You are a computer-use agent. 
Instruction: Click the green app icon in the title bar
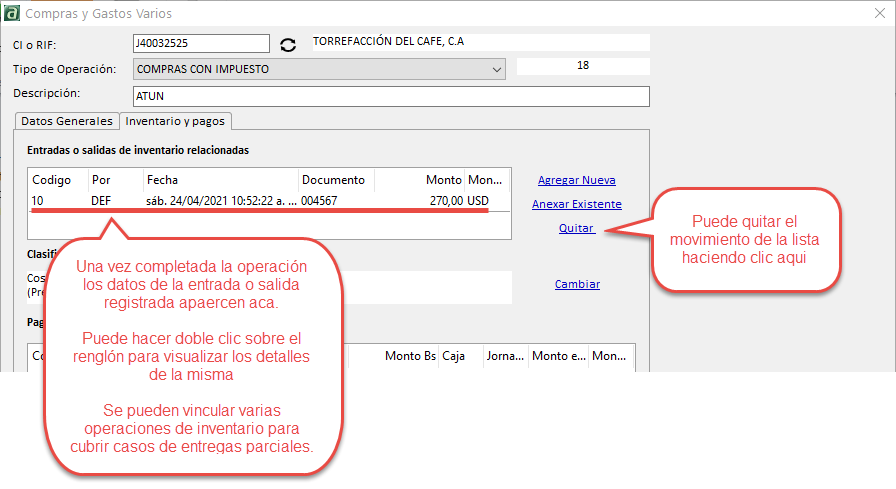coord(12,13)
